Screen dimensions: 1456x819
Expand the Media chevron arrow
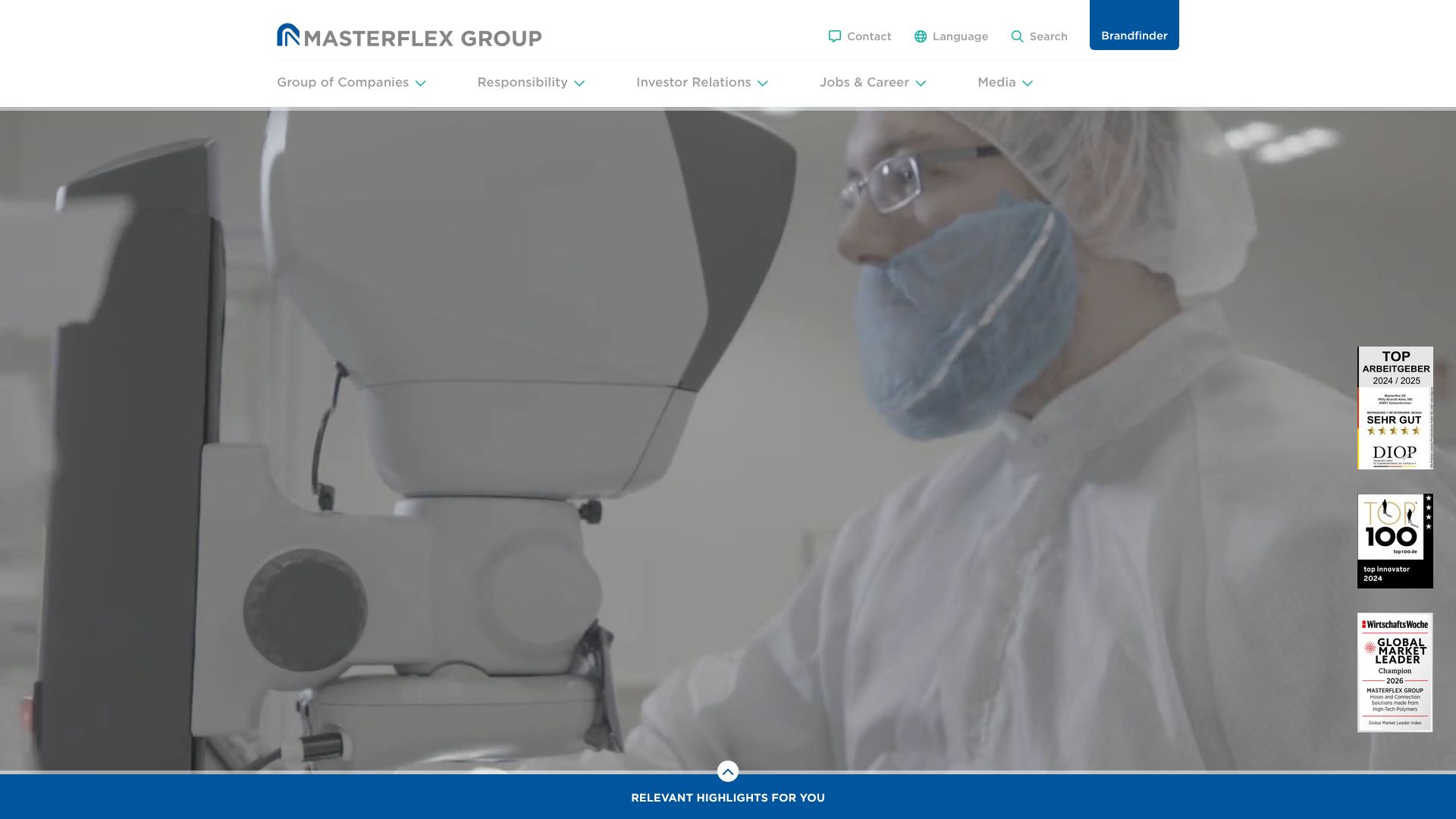point(1028,83)
